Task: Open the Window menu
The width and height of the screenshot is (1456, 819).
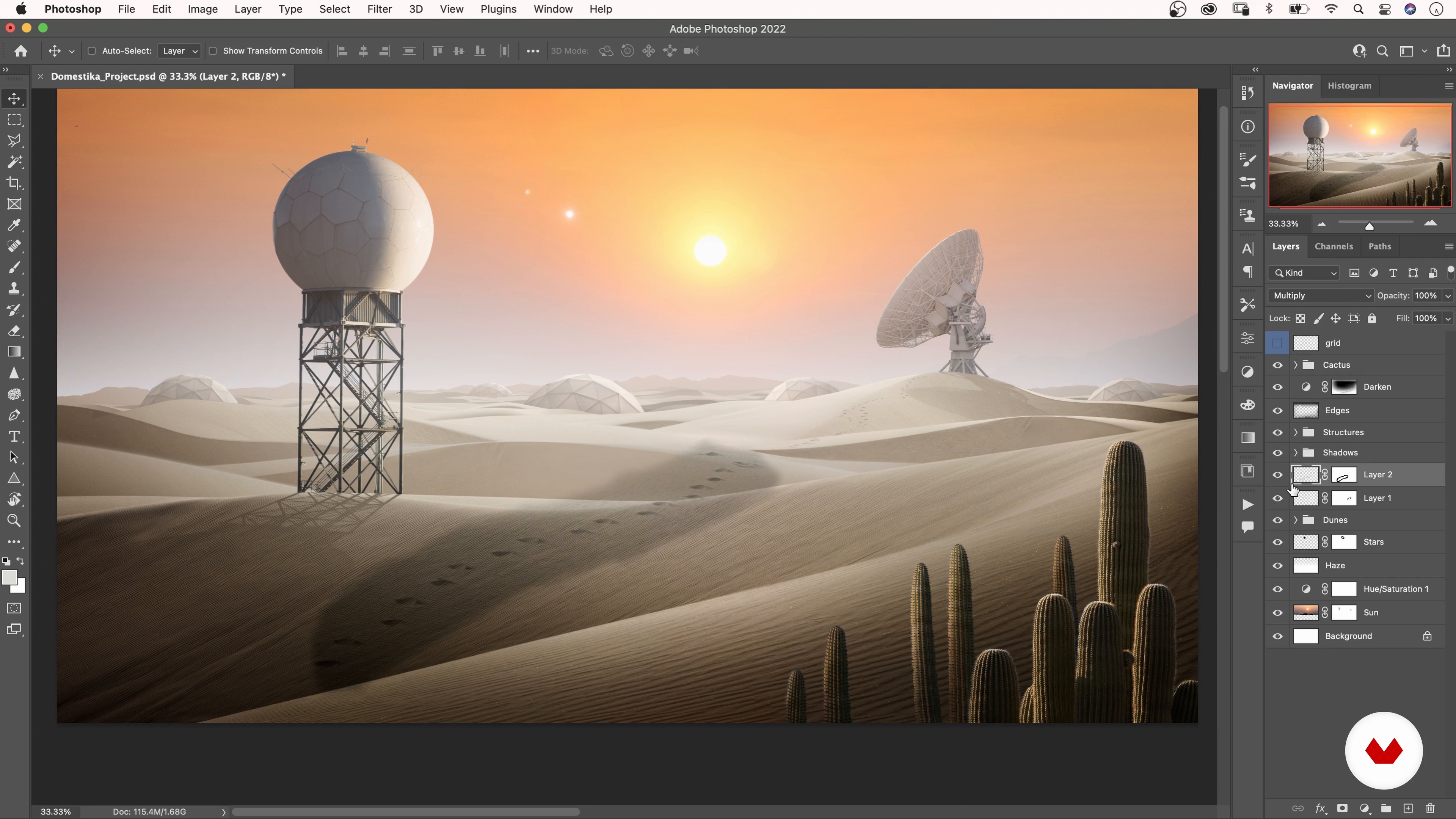Action: coord(553,9)
